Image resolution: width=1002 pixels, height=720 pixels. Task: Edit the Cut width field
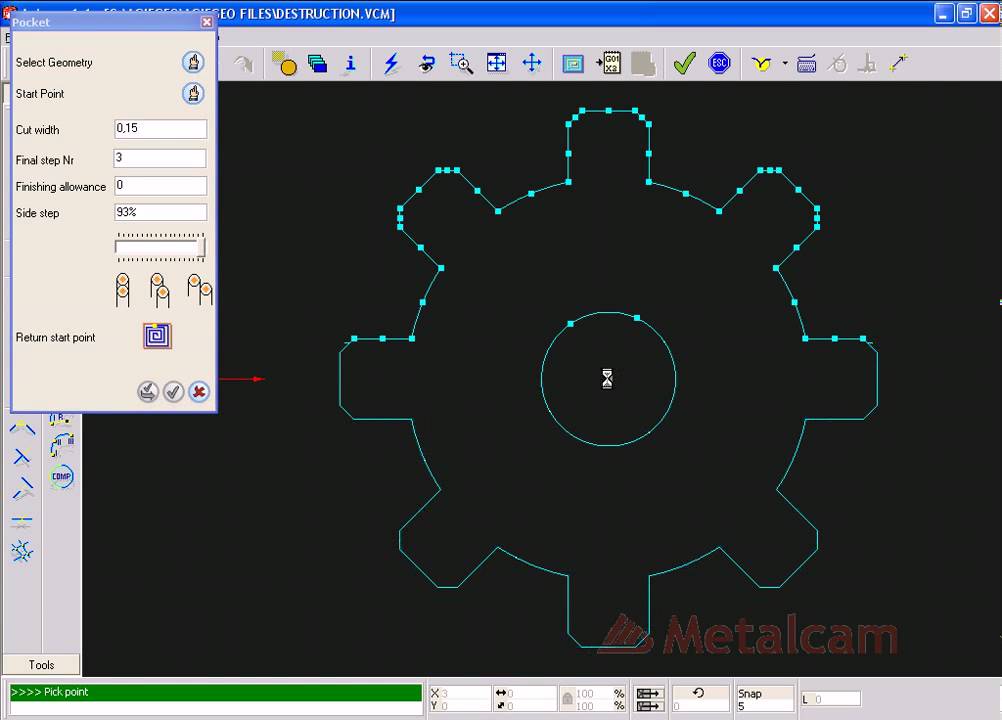pyautogui.click(x=160, y=129)
